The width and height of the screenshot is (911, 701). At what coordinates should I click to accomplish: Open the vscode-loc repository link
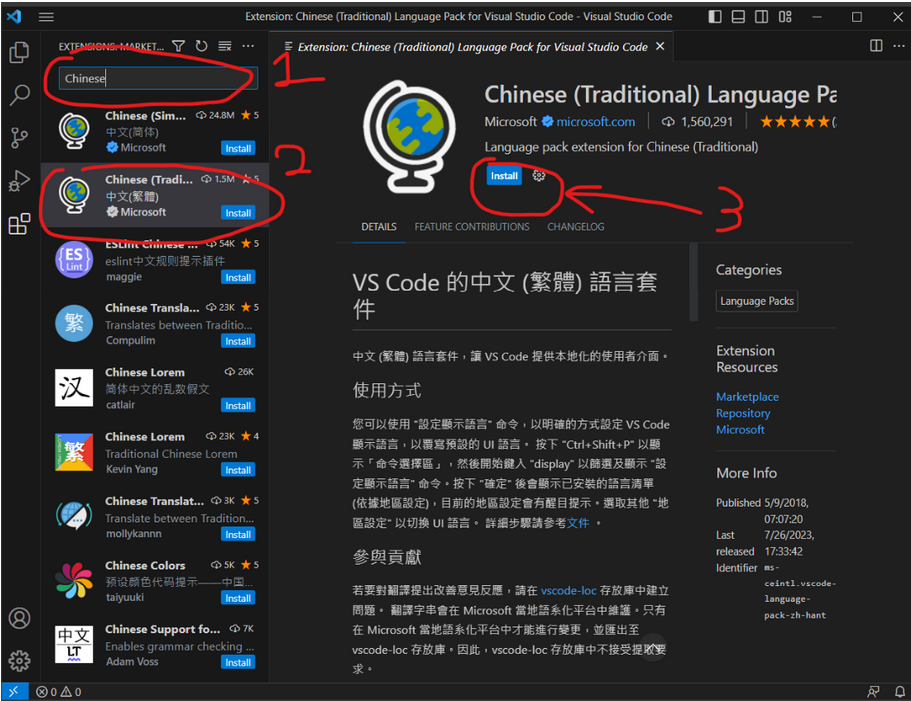click(569, 591)
